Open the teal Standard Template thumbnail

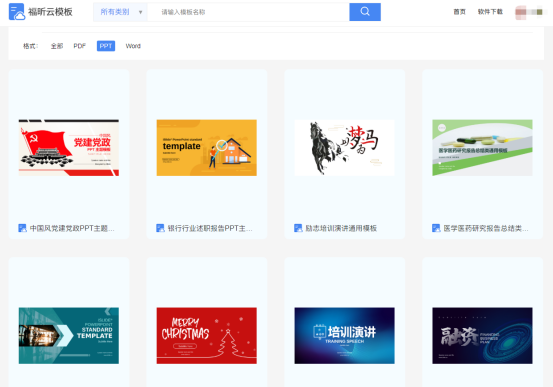tap(69, 335)
